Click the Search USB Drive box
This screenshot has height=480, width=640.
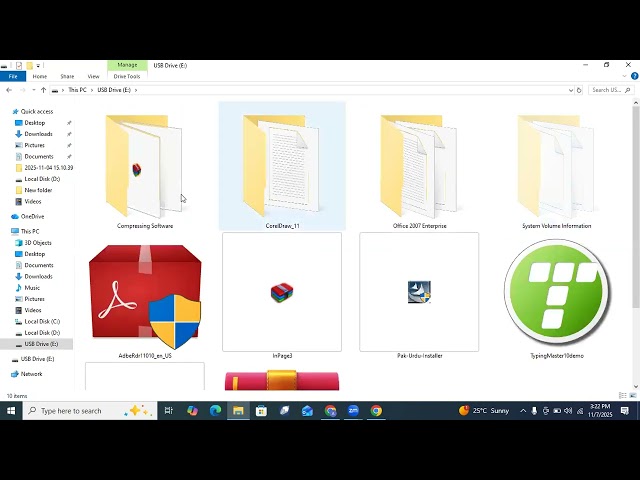tap(611, 90)
